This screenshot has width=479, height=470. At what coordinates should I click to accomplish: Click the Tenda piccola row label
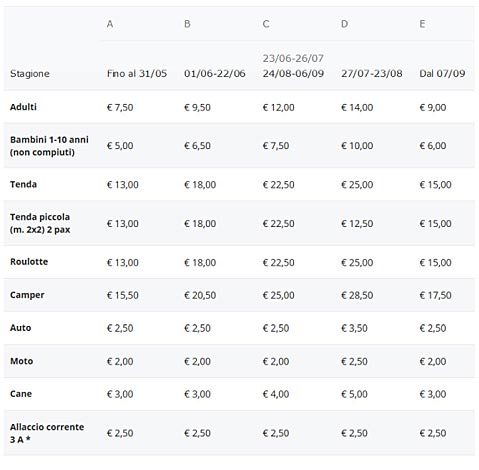[40, 223]
